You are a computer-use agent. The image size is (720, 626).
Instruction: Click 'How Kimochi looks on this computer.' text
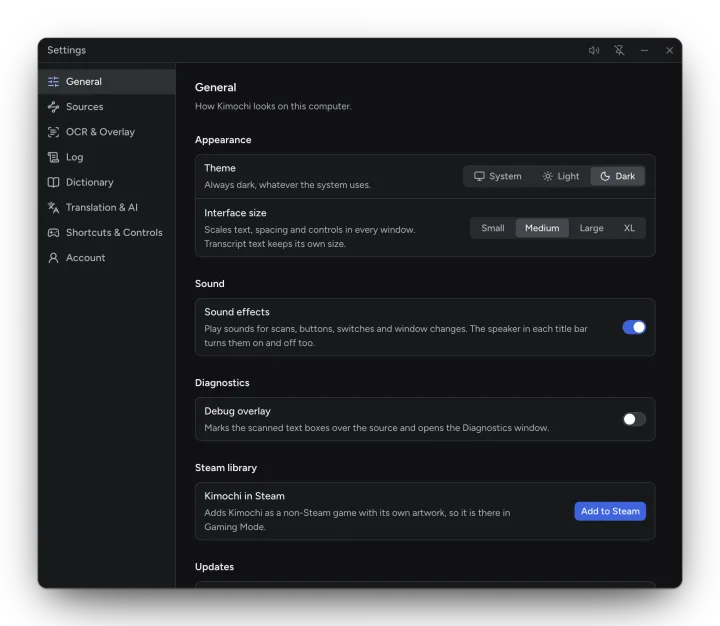[x=273, y=106]
